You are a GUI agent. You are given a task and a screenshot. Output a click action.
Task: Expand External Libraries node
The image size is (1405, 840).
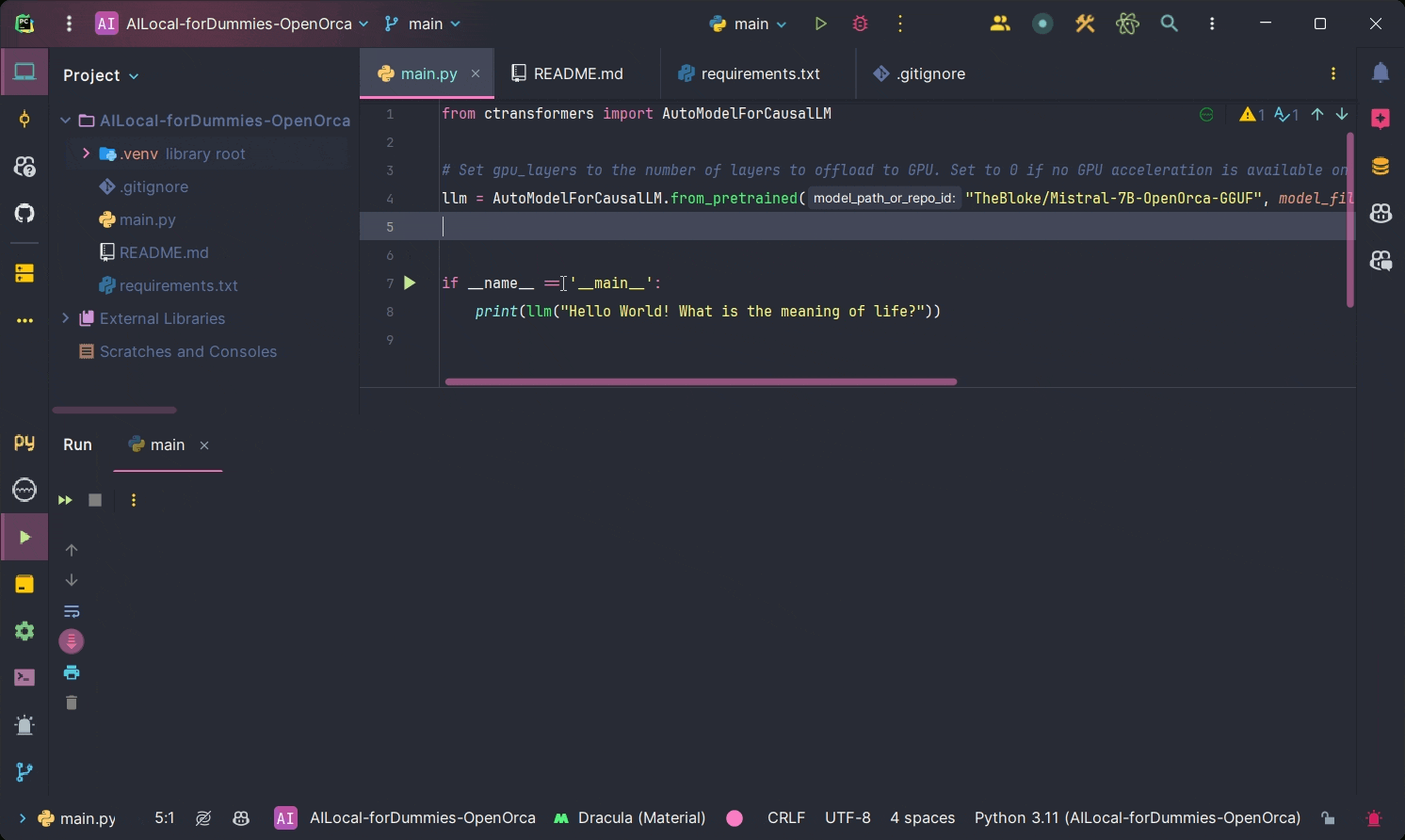point(66,318)
